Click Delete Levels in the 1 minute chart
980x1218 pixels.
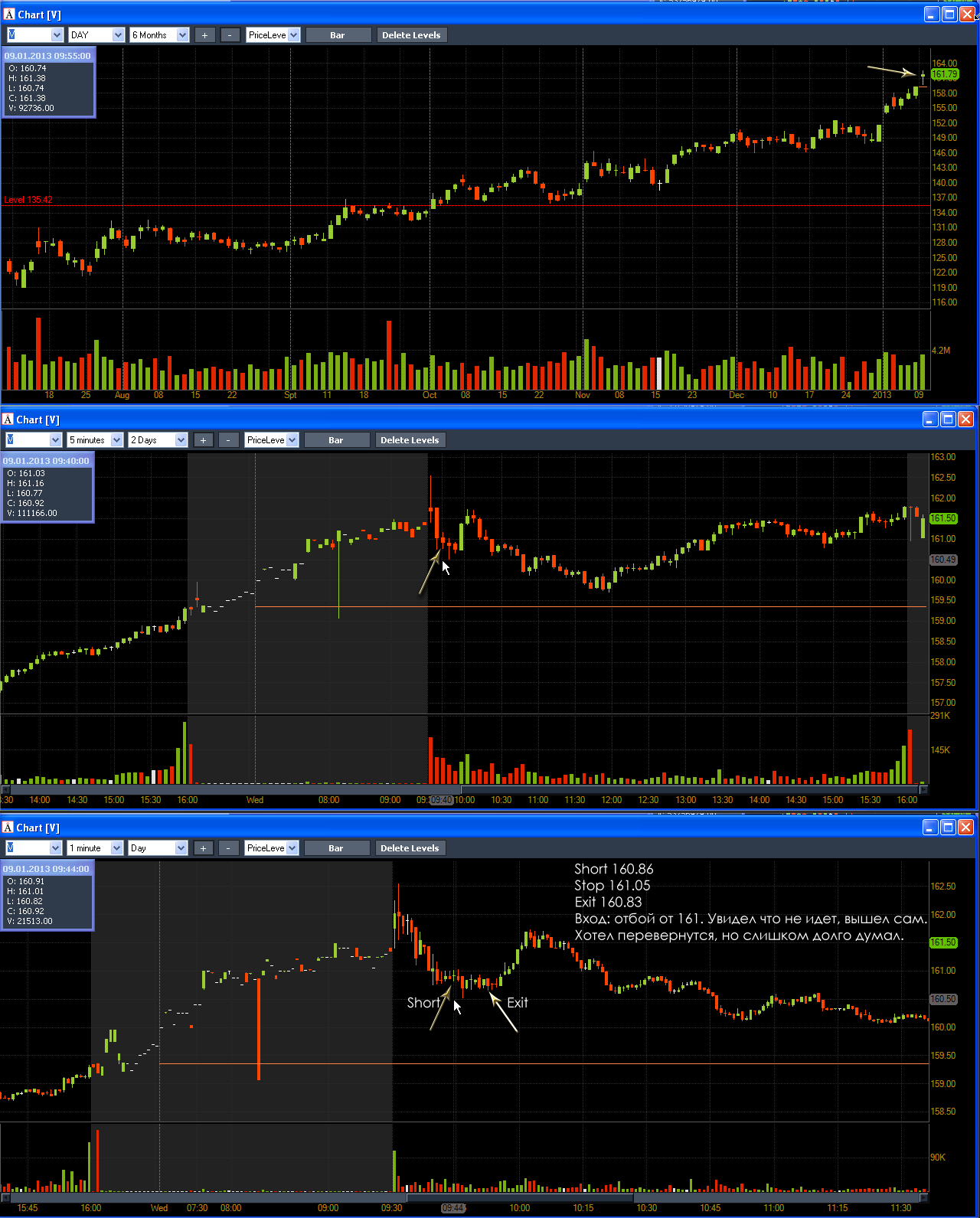click(x=410, y=848)
